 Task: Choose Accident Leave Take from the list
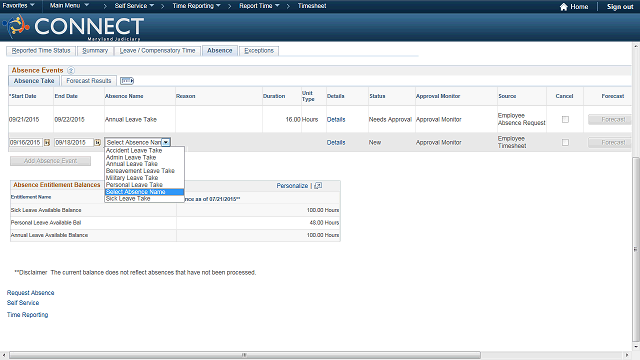pyautogui.click(x=144, y=151)
